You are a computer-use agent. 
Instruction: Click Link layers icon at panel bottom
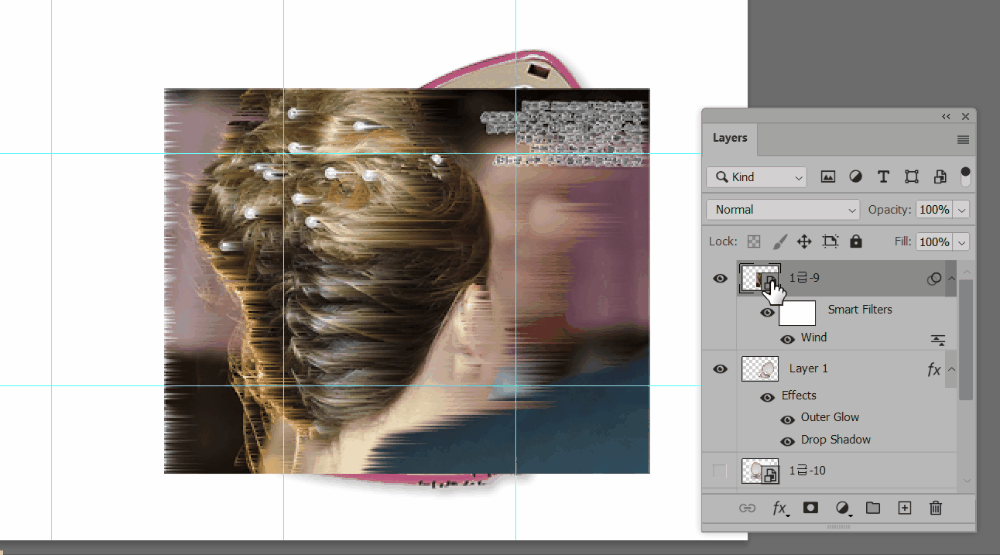[x=747, y=508]
